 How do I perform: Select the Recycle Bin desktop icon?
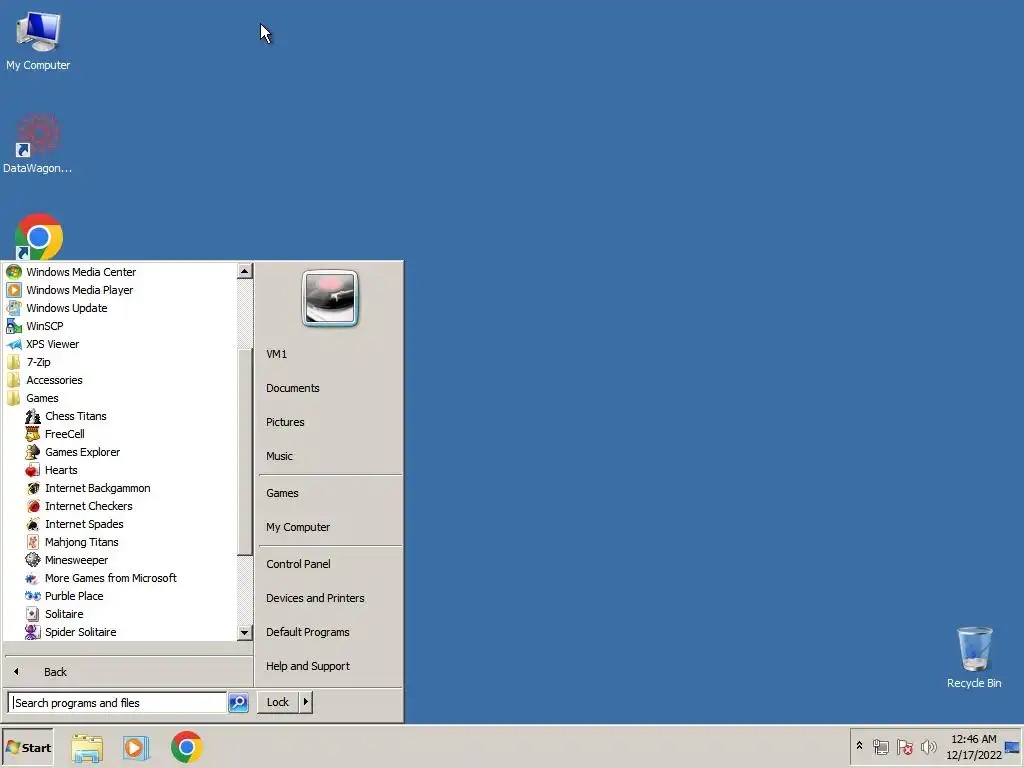tap(974, 657)
